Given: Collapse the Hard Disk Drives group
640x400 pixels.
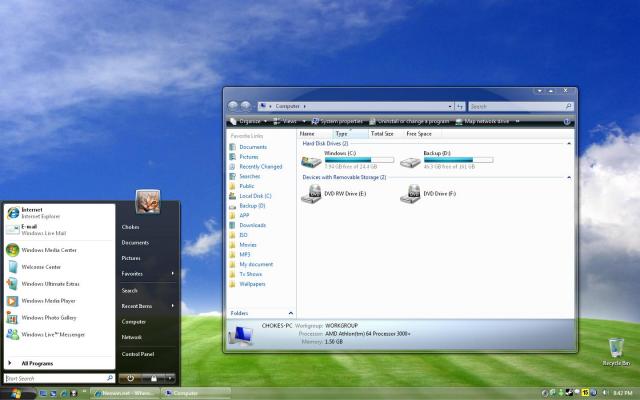Looking at the screenshot, I should point(569,144).
